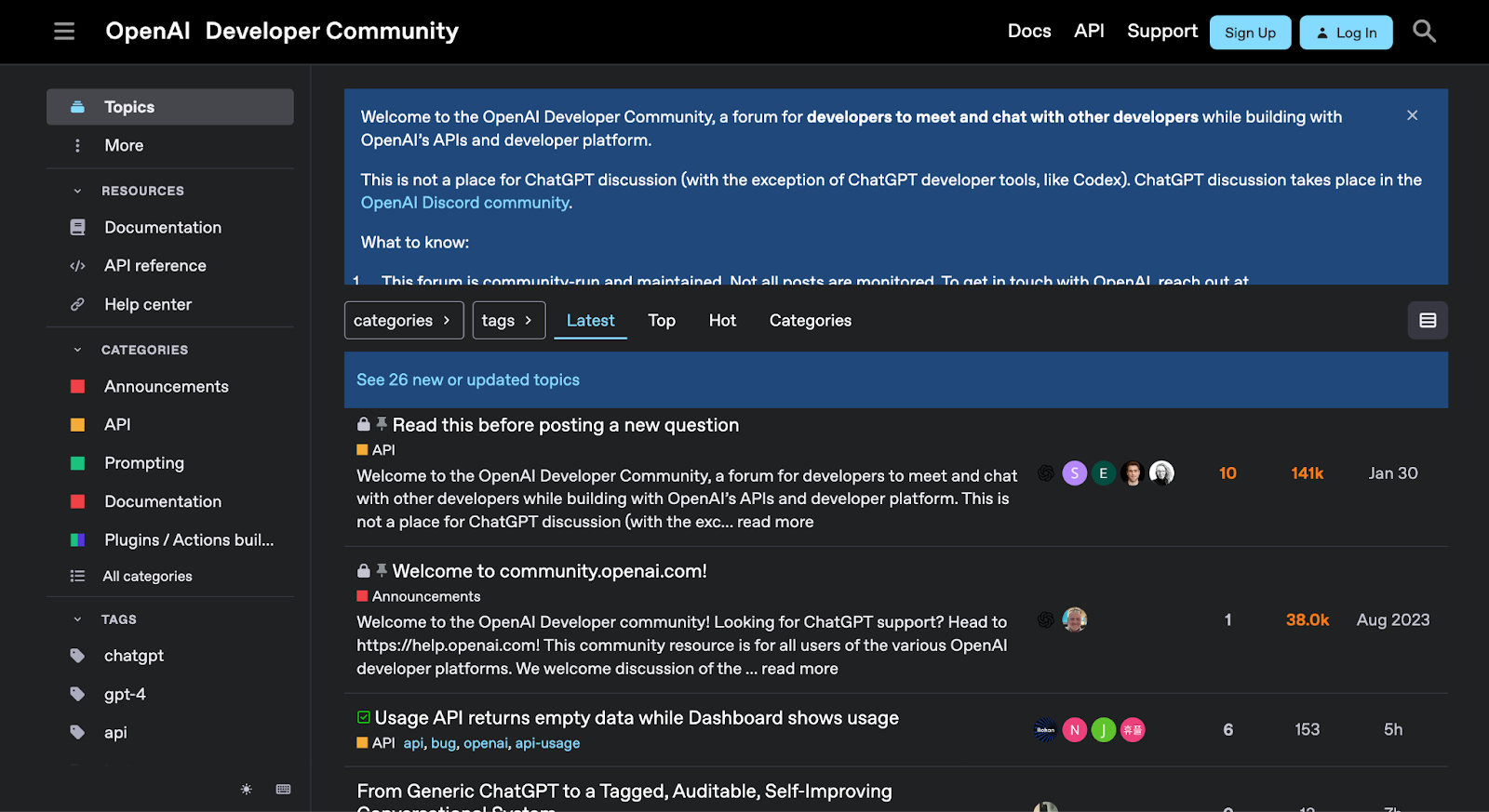Click the Documentation book icon under Resources
Viewport: 1489px width, 812px height.
78,228
